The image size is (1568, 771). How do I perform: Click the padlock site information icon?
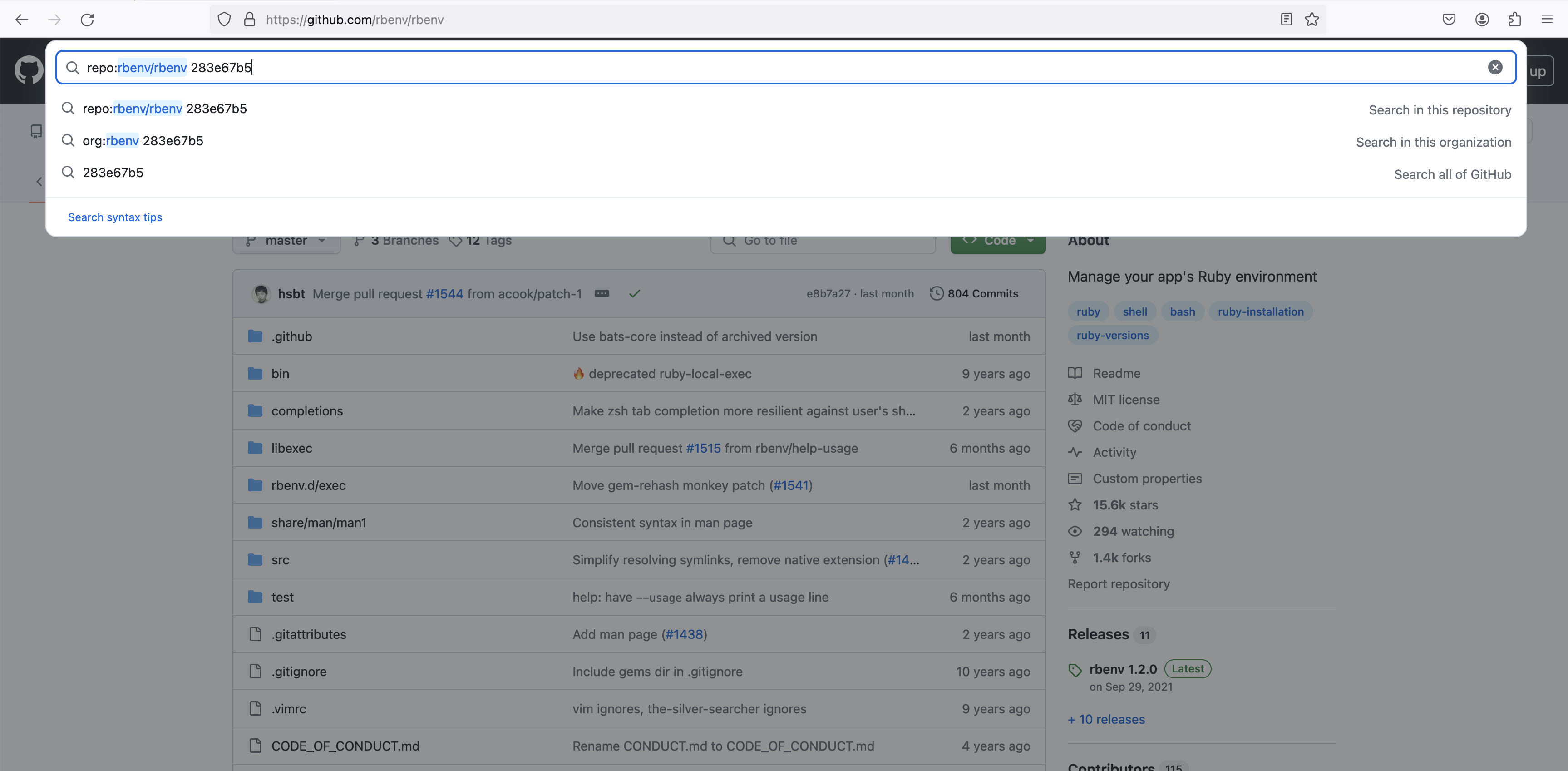point(250,20)
